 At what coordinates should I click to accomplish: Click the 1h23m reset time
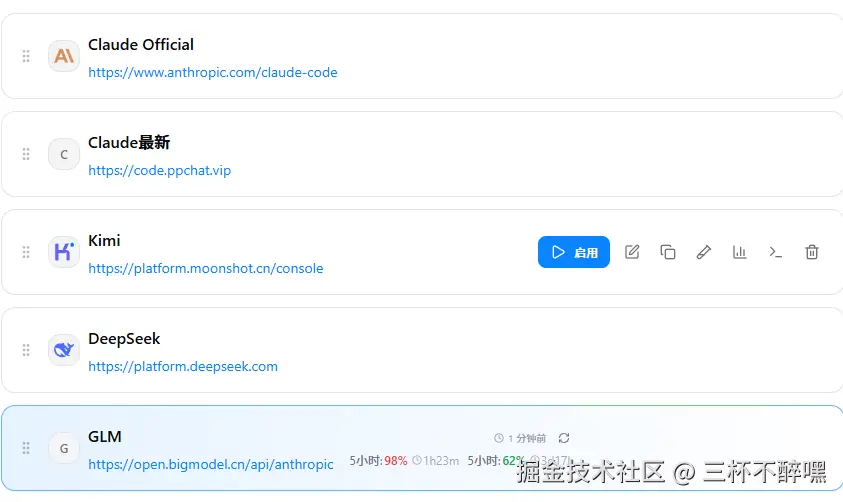436,461
